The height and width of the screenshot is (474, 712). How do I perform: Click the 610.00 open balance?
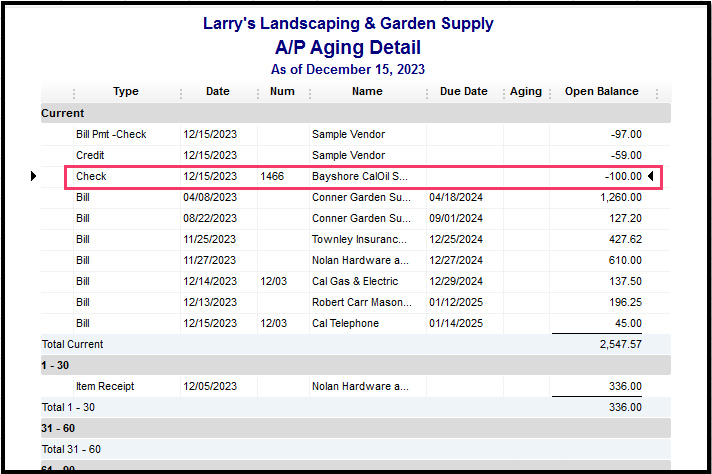[625, 260]
